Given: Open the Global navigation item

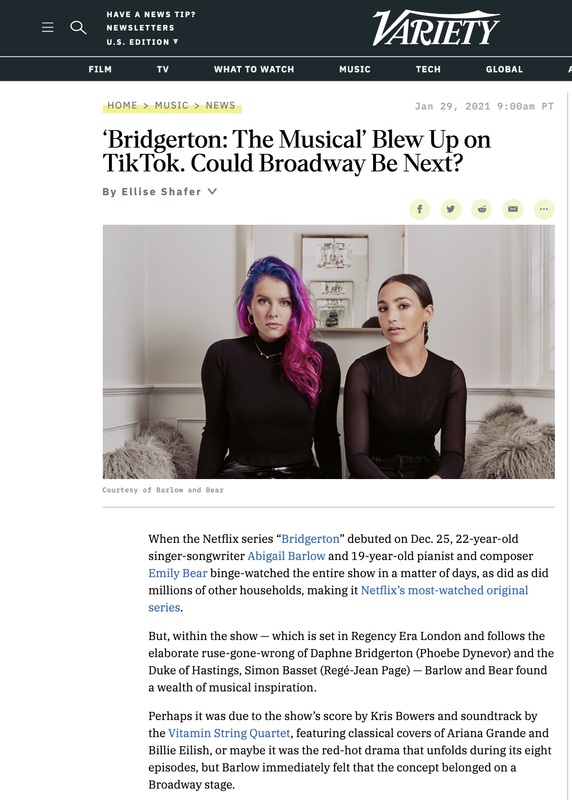Looking at the screenshot, I should (x=504, y=69).
